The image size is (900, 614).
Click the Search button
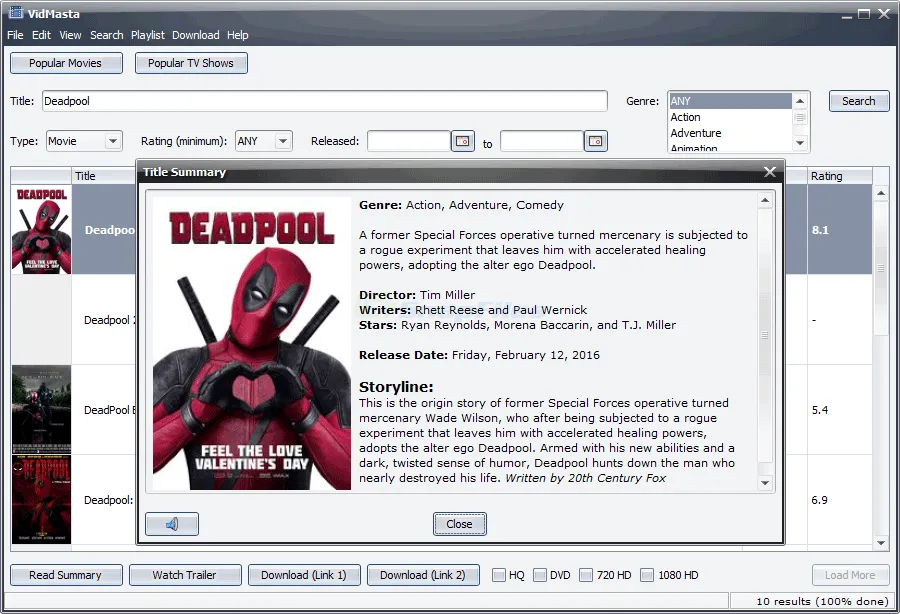click(859, 101)
